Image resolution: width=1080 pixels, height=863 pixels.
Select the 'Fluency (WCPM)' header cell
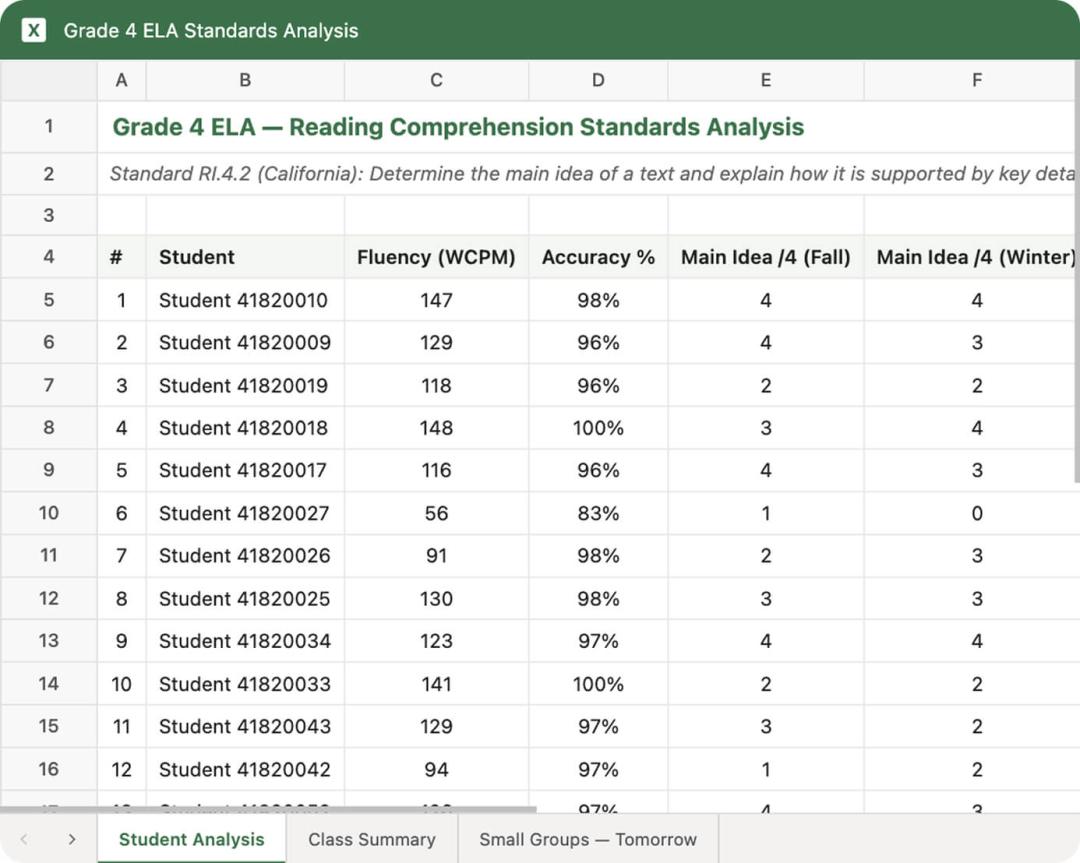[x=436, y=257]
